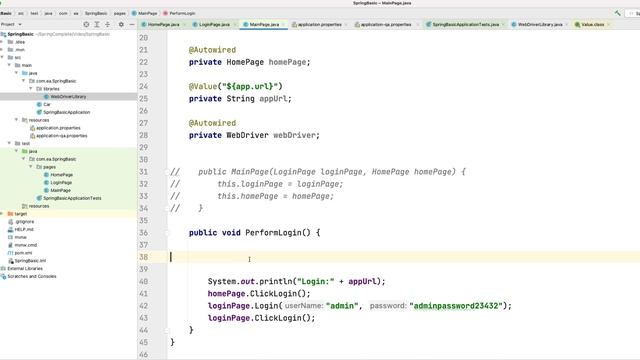The height and width of the screenshot is (360, 640).
Task: Select the target folder row
Action: click(69, 214)
